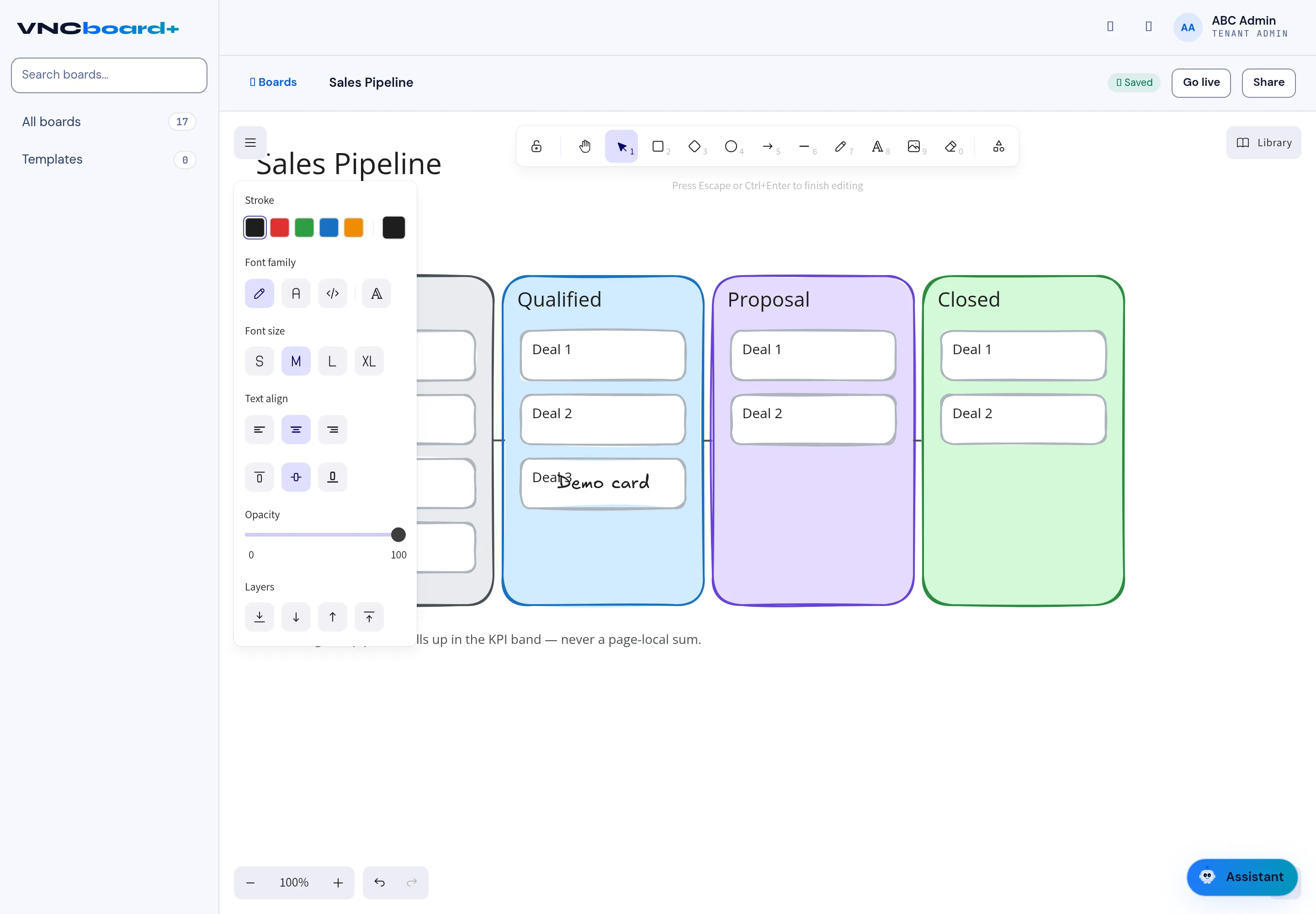Click the Go live button
Viewport: 1316px width, 914px height.
[1201, 82]
